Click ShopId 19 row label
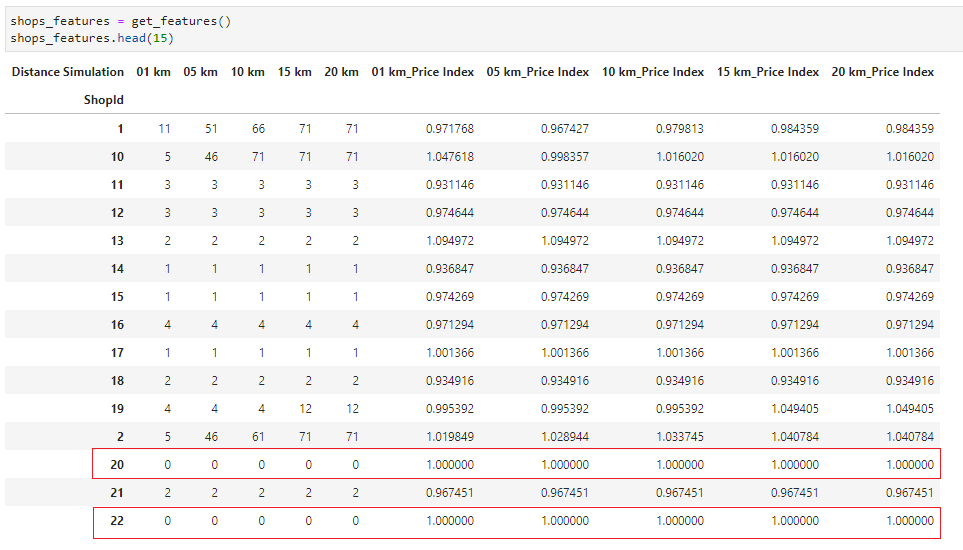963x550 pixels. click(x=117, y=409)
